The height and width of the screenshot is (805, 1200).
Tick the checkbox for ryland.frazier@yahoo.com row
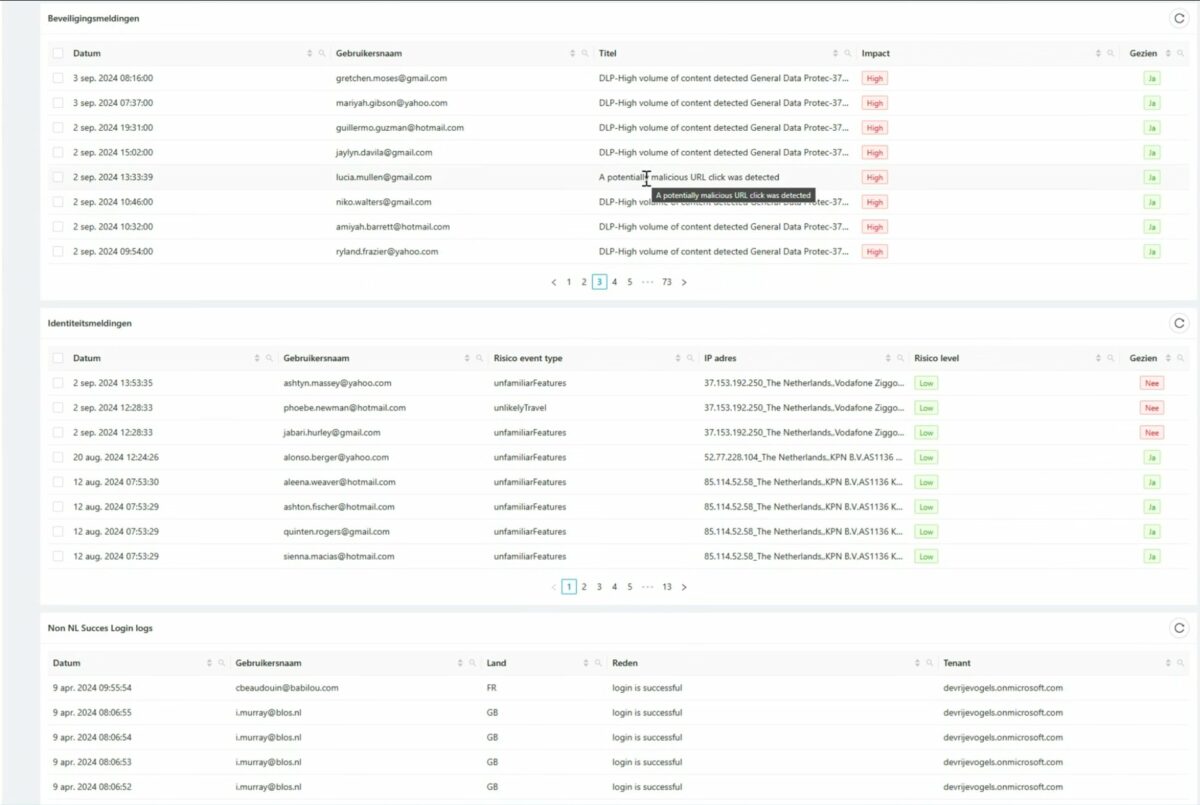[x=58, y=252]
